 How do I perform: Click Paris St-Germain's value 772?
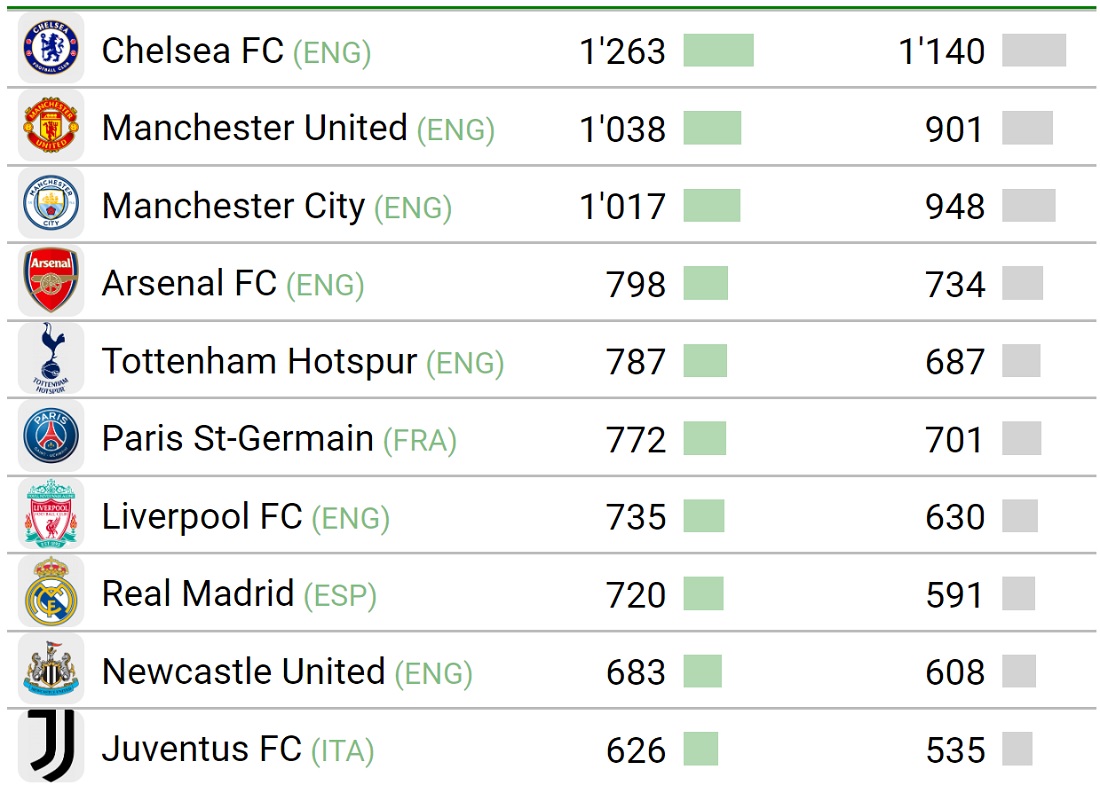(636, 440)
